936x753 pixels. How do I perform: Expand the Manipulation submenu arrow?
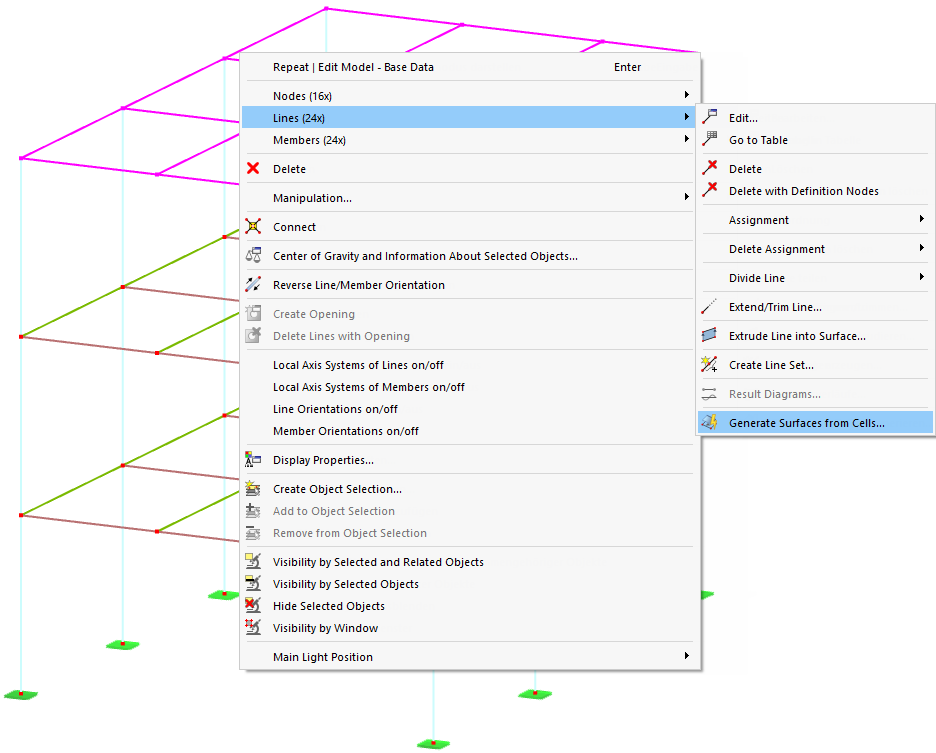click(x=686, y=197)
